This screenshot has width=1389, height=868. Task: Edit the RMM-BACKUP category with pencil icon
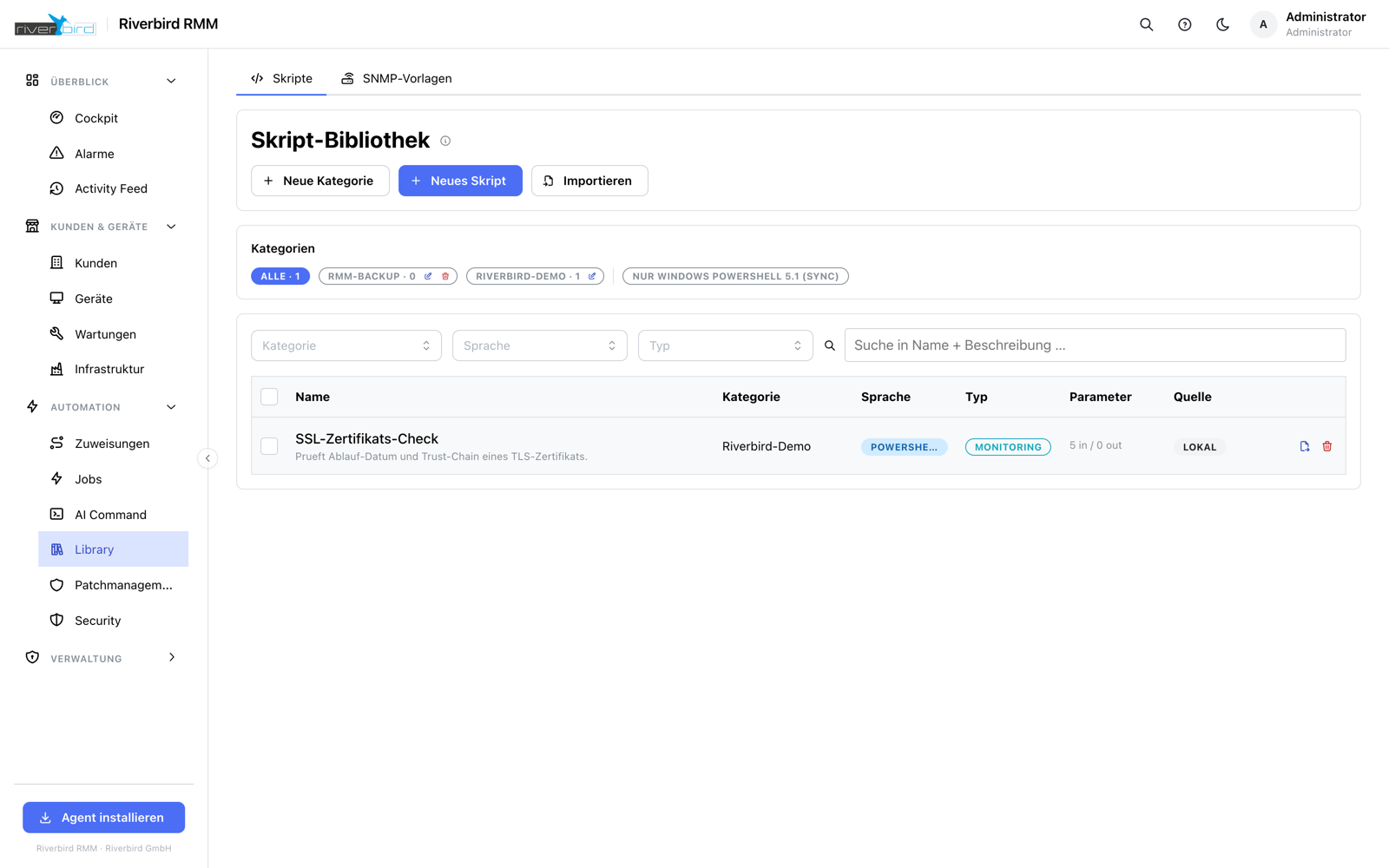click(428, 276)
